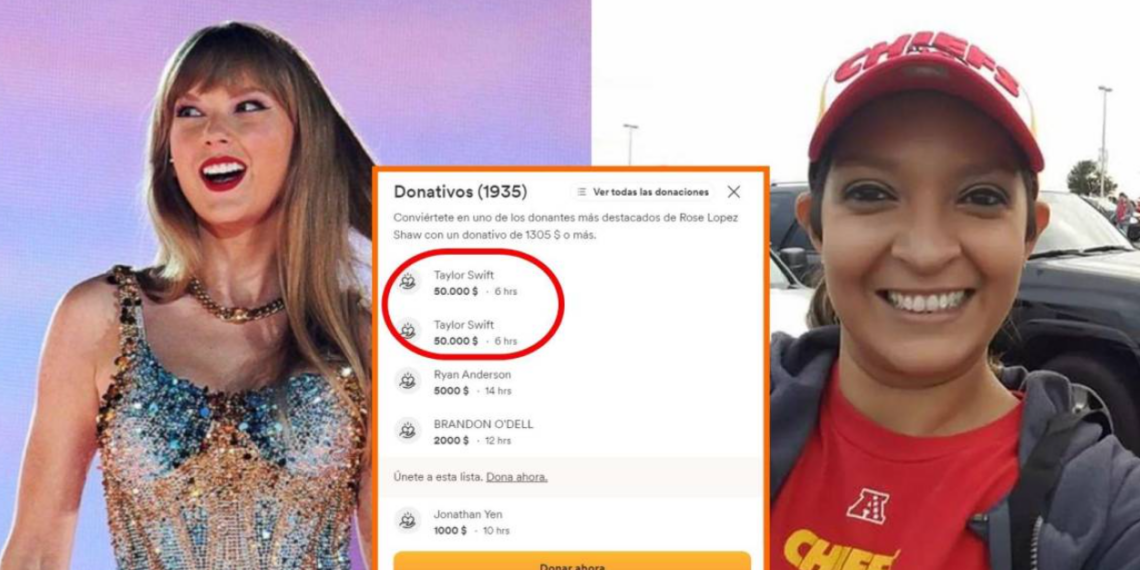Click the donor icon of second Taylor Swift entry
Image resolution: width=1140 pixels, height=570 pixels.
coord(408,332)
